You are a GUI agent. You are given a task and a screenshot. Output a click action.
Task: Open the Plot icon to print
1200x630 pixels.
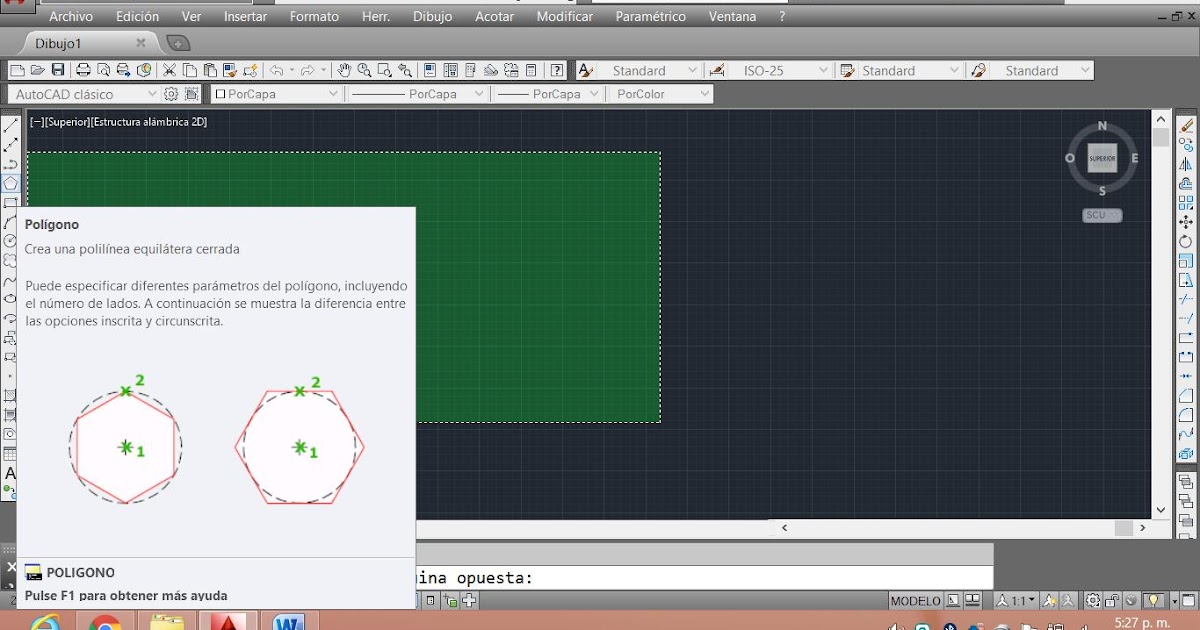(83, 70)
